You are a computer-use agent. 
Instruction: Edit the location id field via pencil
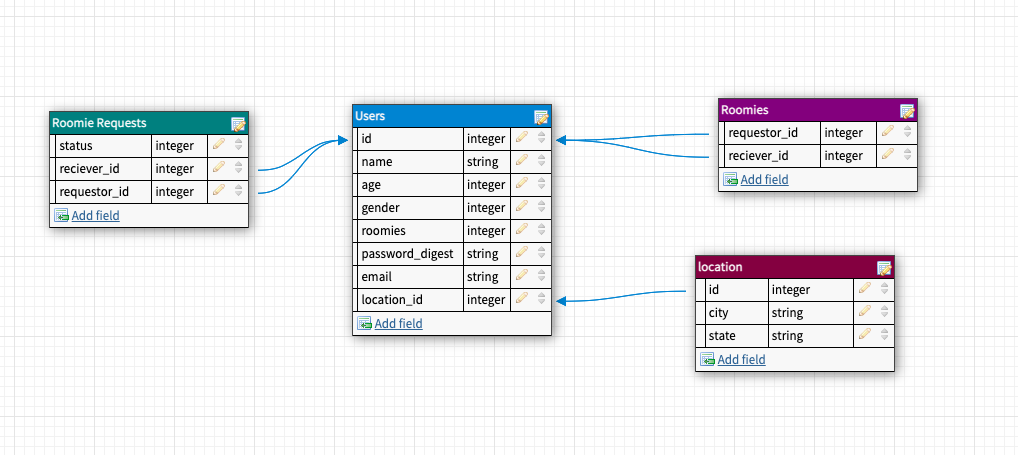point(865,288)
